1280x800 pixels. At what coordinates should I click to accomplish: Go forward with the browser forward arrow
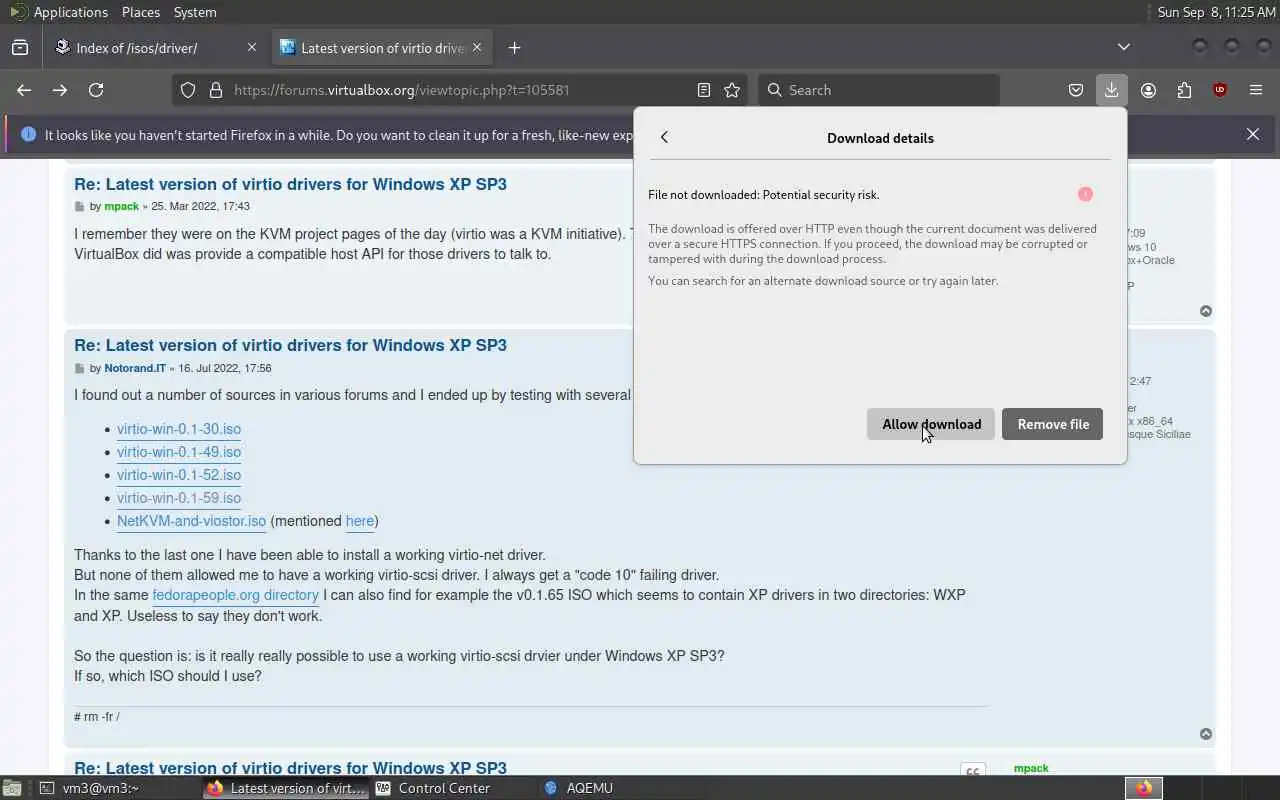(60, 90)
